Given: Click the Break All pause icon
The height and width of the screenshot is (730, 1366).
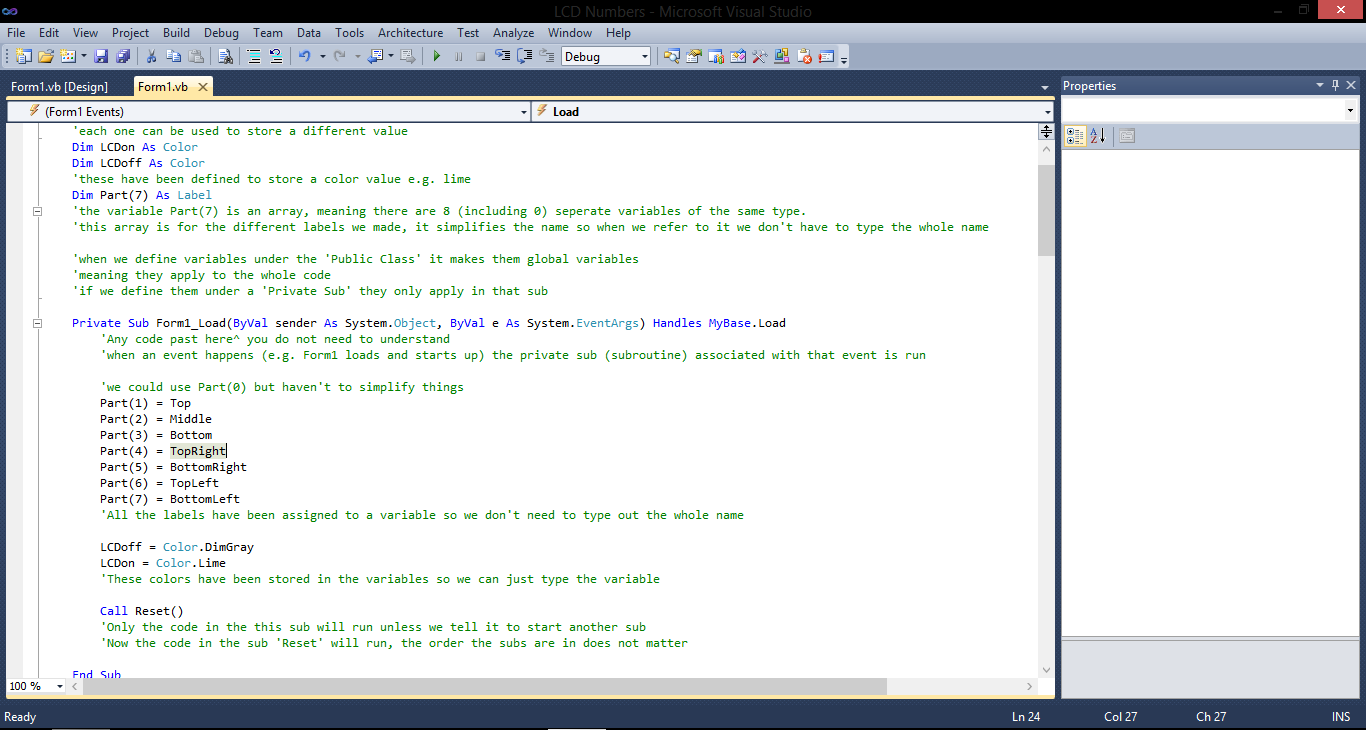Looking at the screenshot, I should click(458, 56).
